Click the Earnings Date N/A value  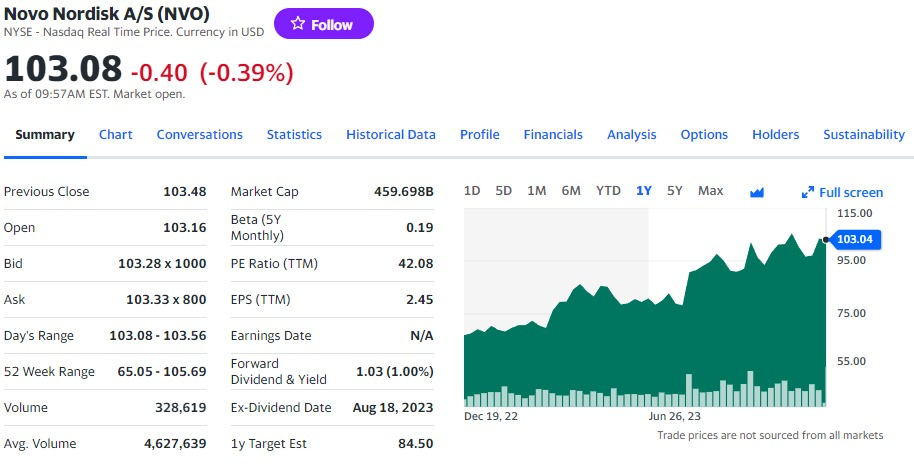(x=421, y=336)
